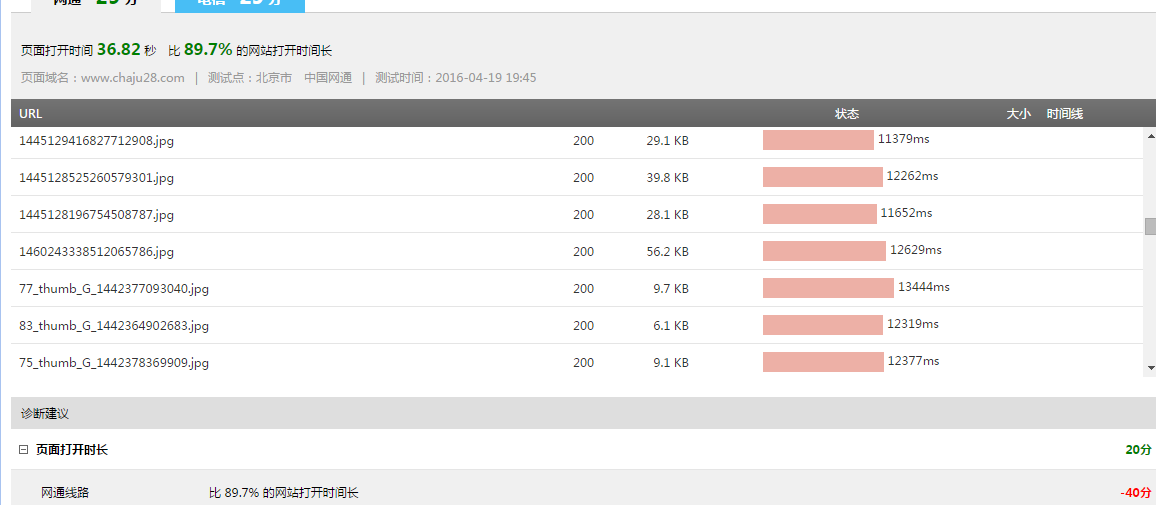The height and width of the screenshot is (505, 1156).
Task: Click 75_thumb_G_1442378369909.jpg file name
Action: (x=114, y=363)
